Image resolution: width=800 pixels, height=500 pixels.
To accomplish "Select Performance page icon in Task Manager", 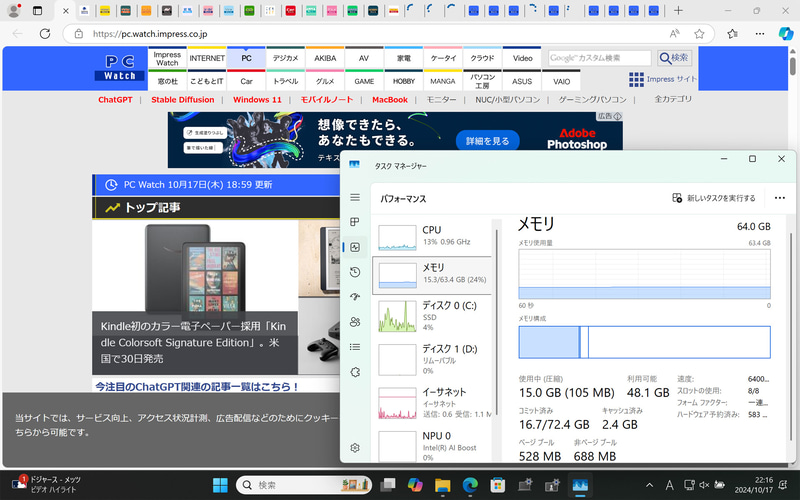I will (355, 247).
